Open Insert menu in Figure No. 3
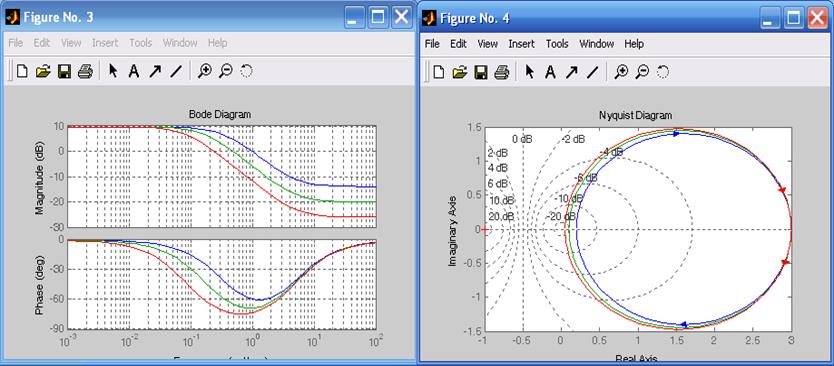This screenshot has height=366, width=834. tap(105, 43)
